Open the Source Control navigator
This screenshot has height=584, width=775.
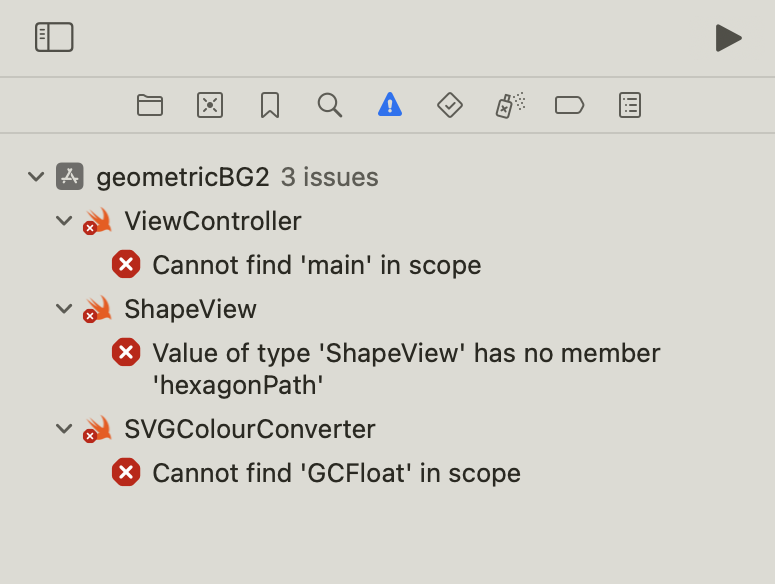210,105
